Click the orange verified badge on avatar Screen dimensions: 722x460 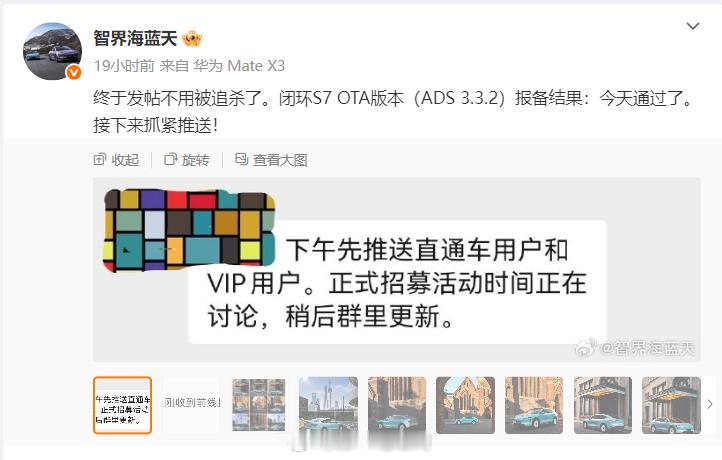pos(74,72)
